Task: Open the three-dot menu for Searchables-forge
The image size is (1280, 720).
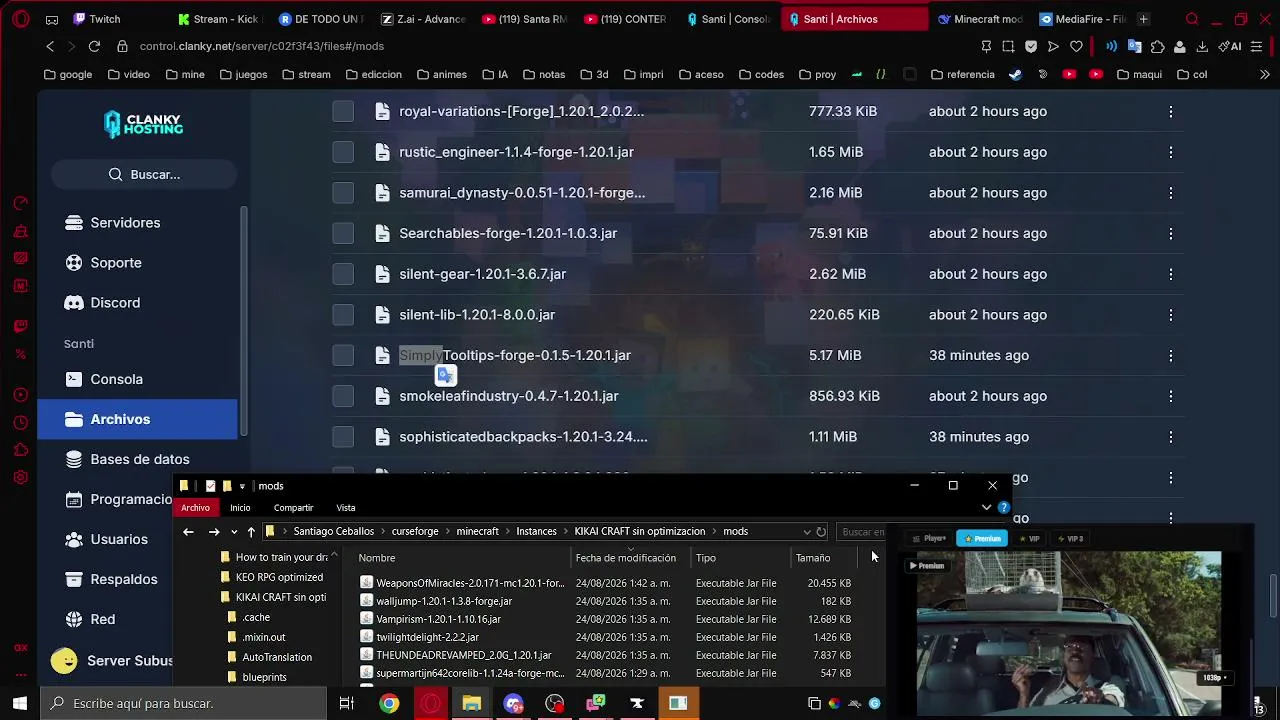Action: [x=1170, y=233]
